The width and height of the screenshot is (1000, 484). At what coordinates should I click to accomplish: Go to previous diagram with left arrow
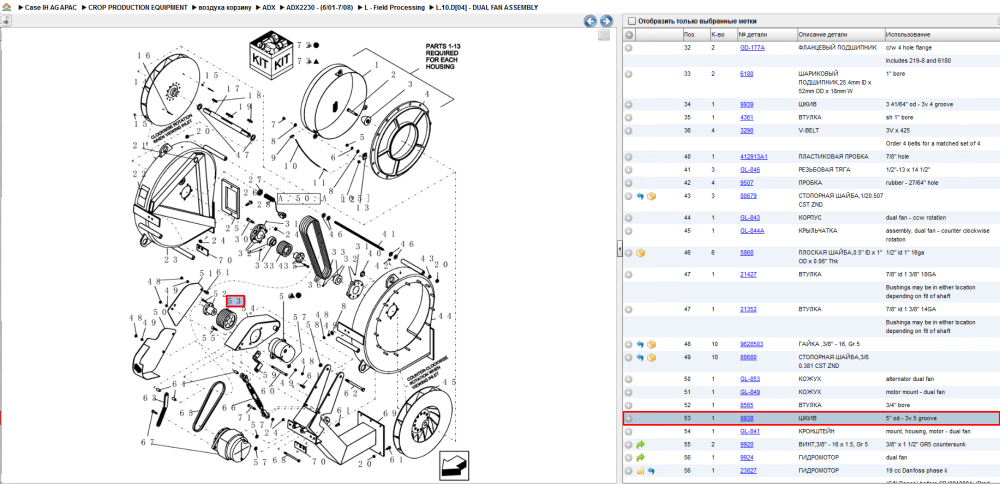coord(591,21)
